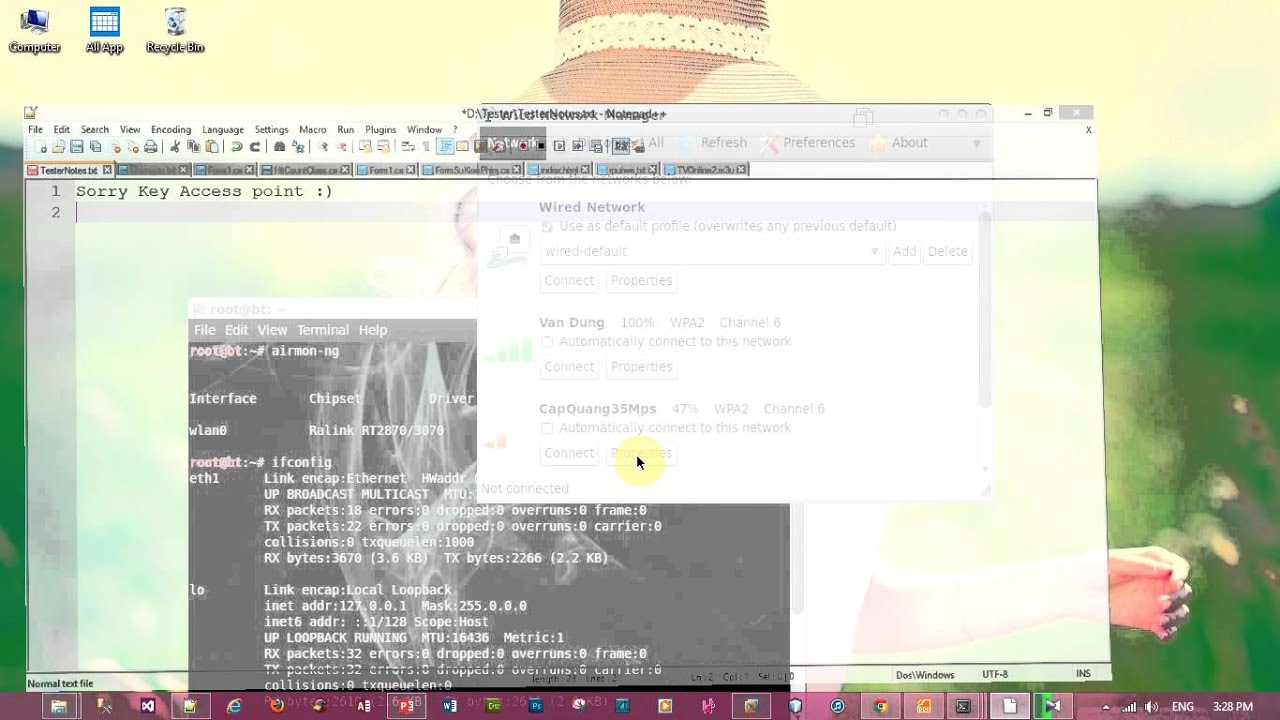The width and height of the screenshot is (1280, 720).
Task: Click the Print toolbar icon
Action: click(150, 147)
